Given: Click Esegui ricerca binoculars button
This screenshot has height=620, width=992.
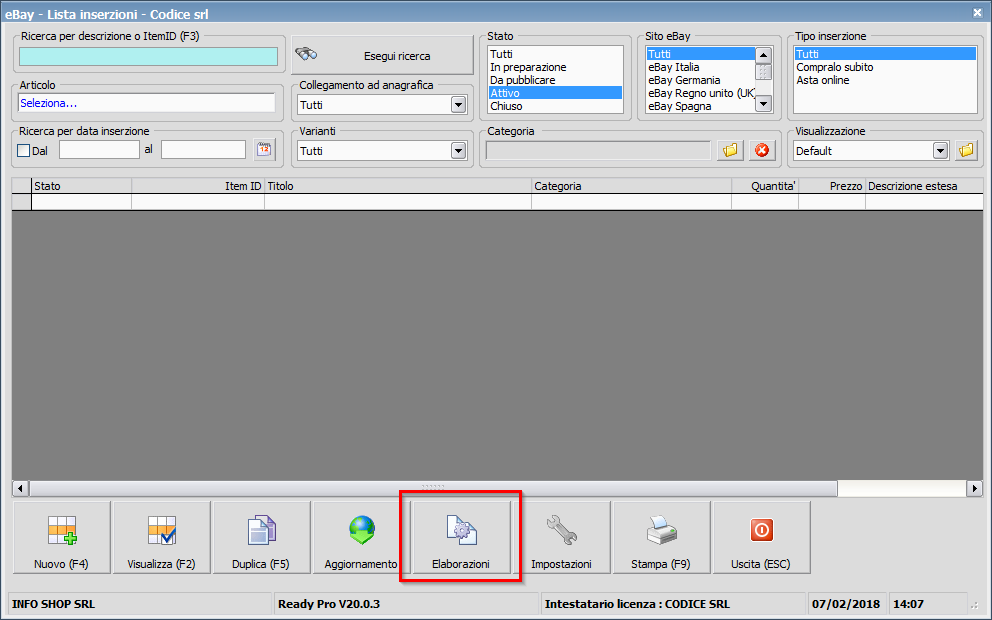Looking at the screenshot, I should pos(382,56).
